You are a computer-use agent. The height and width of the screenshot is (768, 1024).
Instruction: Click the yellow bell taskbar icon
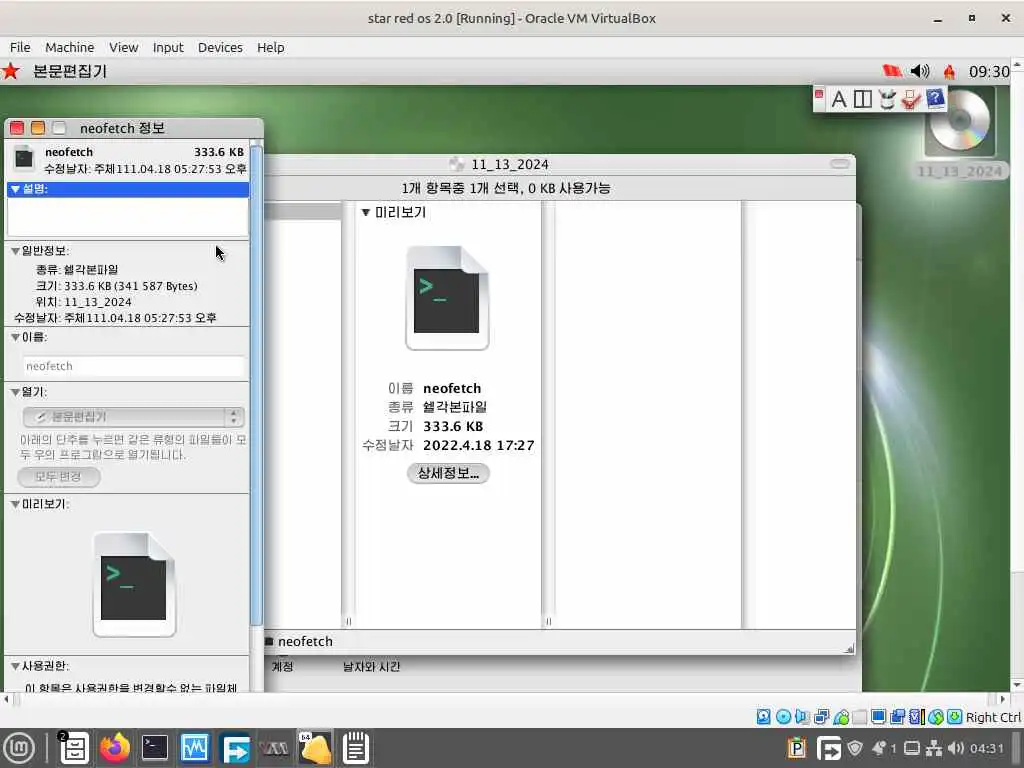pos(315,748)
